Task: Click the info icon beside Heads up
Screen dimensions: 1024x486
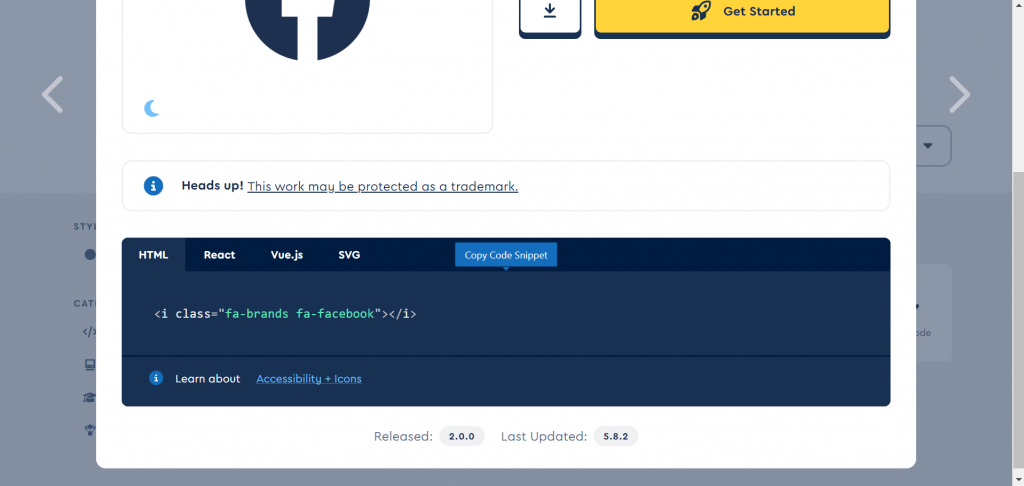Action: coord(153,186)
